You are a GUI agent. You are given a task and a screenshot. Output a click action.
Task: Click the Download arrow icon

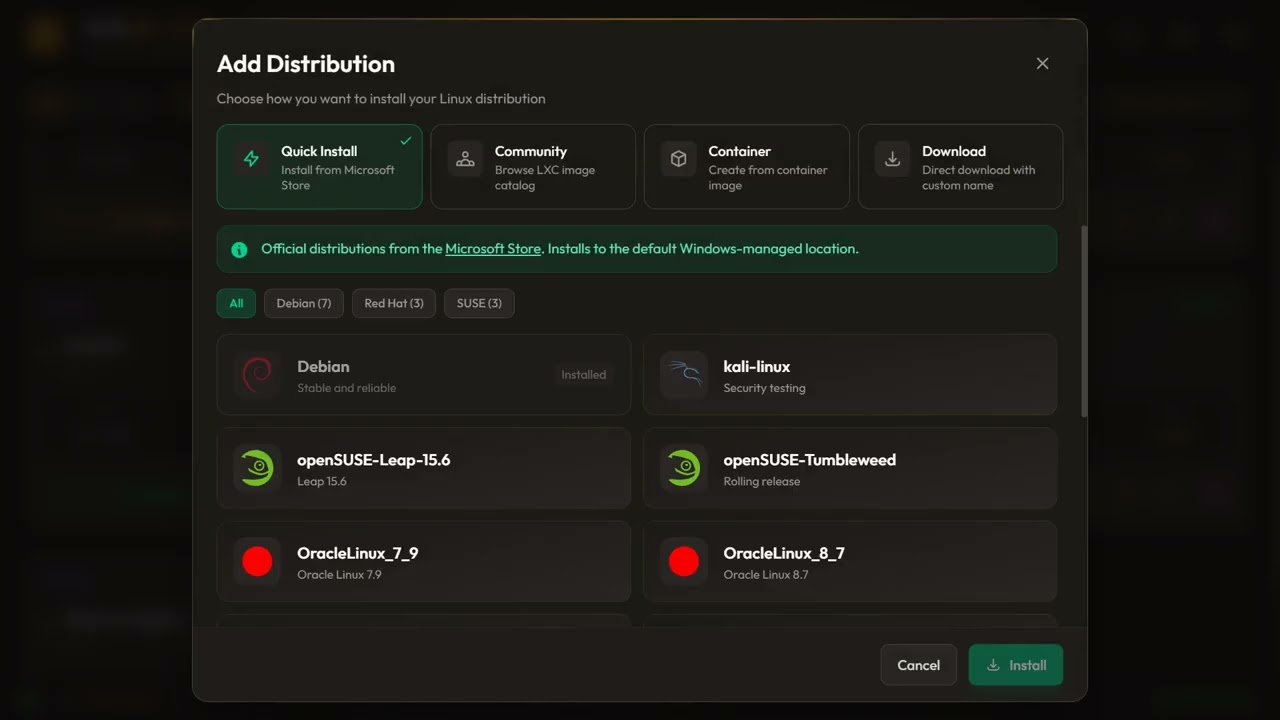(892, 159)
